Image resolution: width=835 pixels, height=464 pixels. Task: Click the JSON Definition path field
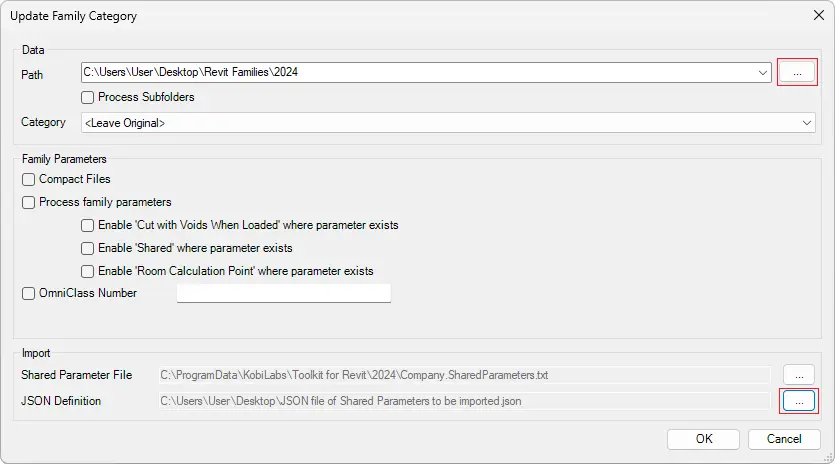click(x=465, y=401)
